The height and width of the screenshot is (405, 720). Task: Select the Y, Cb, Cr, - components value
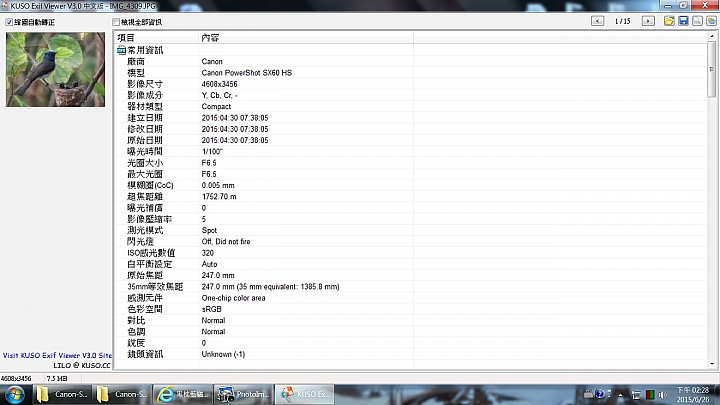pyautogui.click(x=219, y=95)
